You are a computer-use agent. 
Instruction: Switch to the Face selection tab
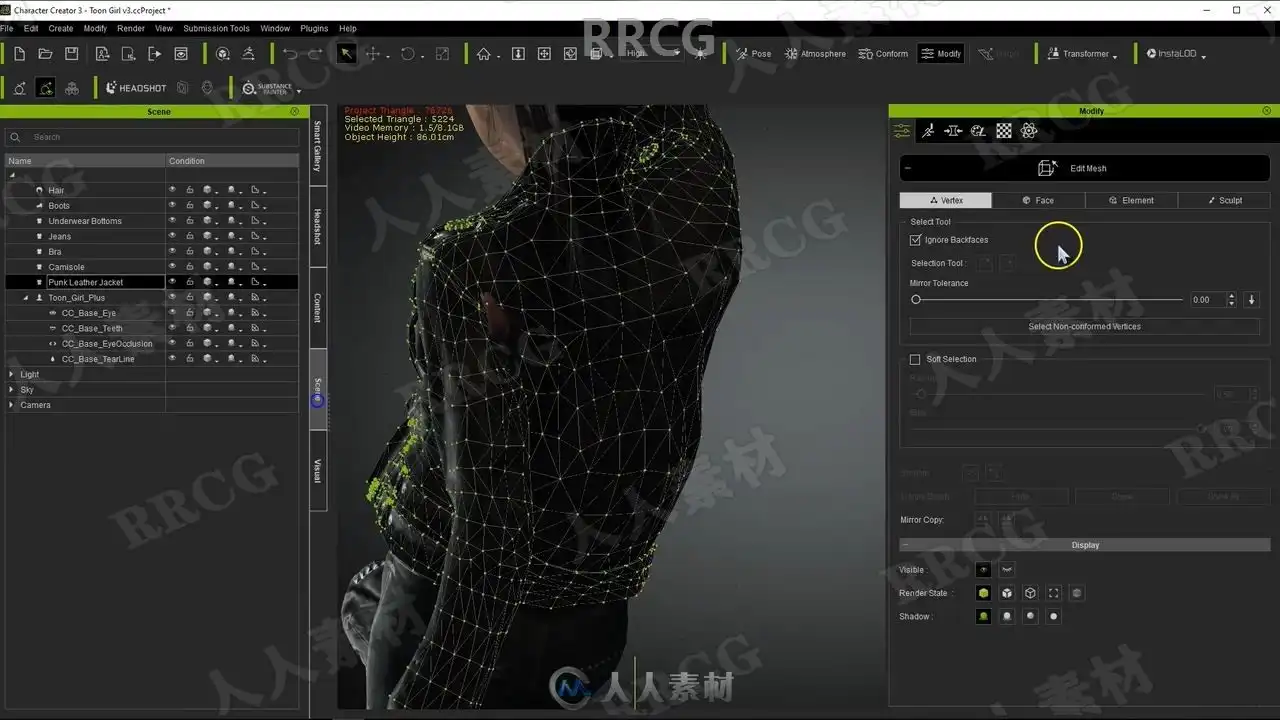pyautogui.click(x=1038, y=201)
